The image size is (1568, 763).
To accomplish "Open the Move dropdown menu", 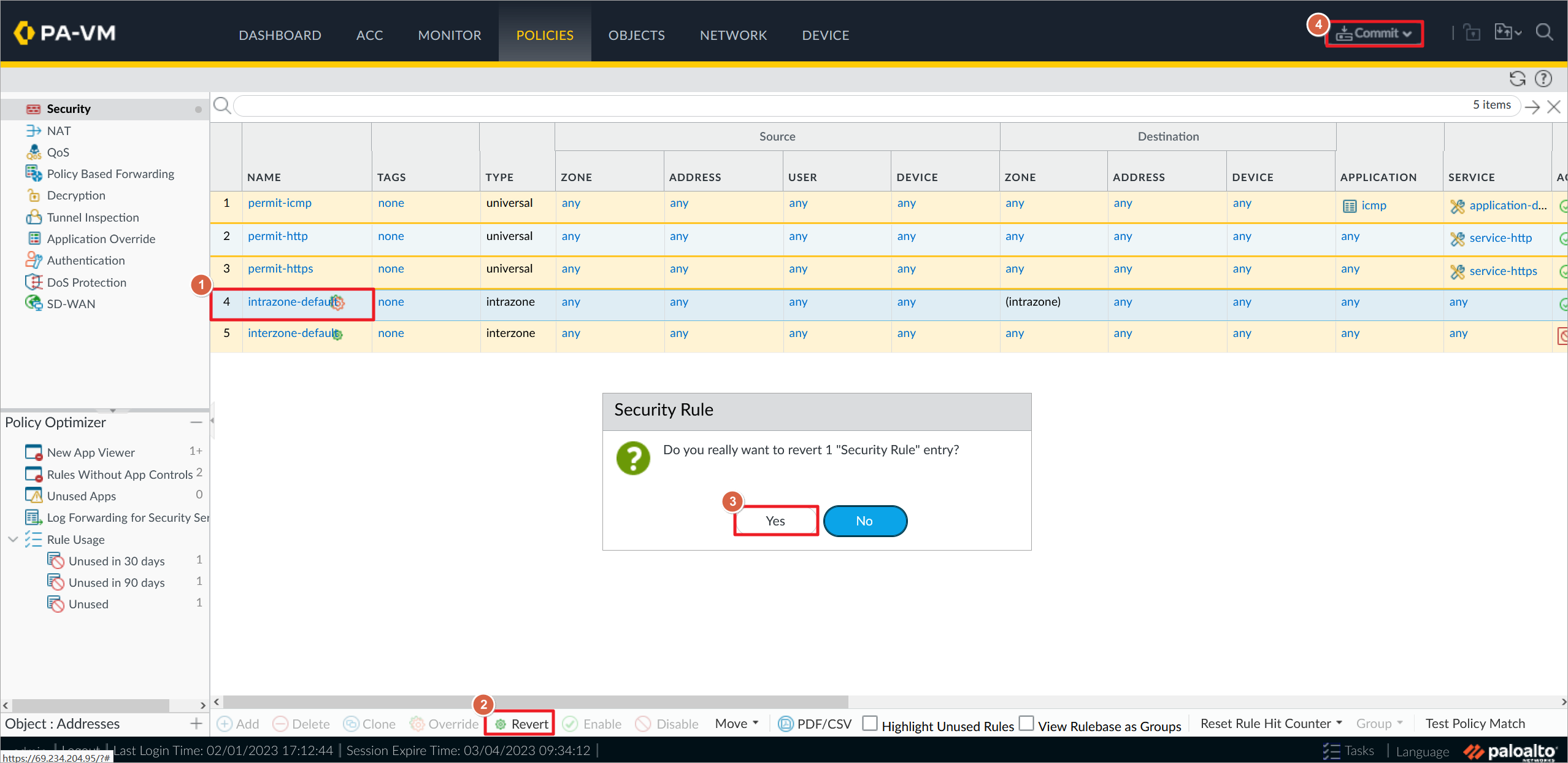I will tap(737, 724).
